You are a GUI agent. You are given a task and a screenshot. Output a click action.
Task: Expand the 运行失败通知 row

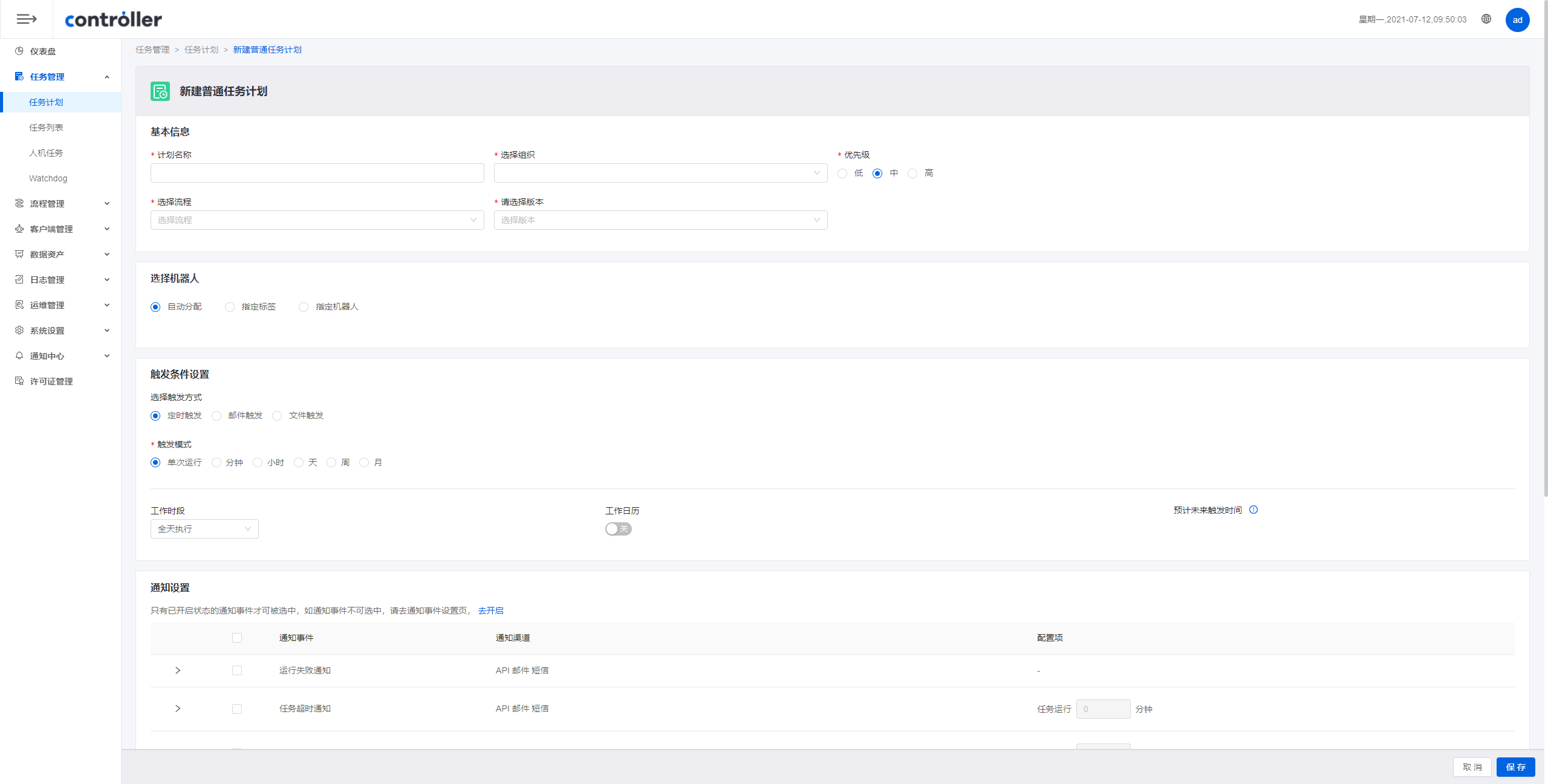pyautogui.click(x=178, y=670)
